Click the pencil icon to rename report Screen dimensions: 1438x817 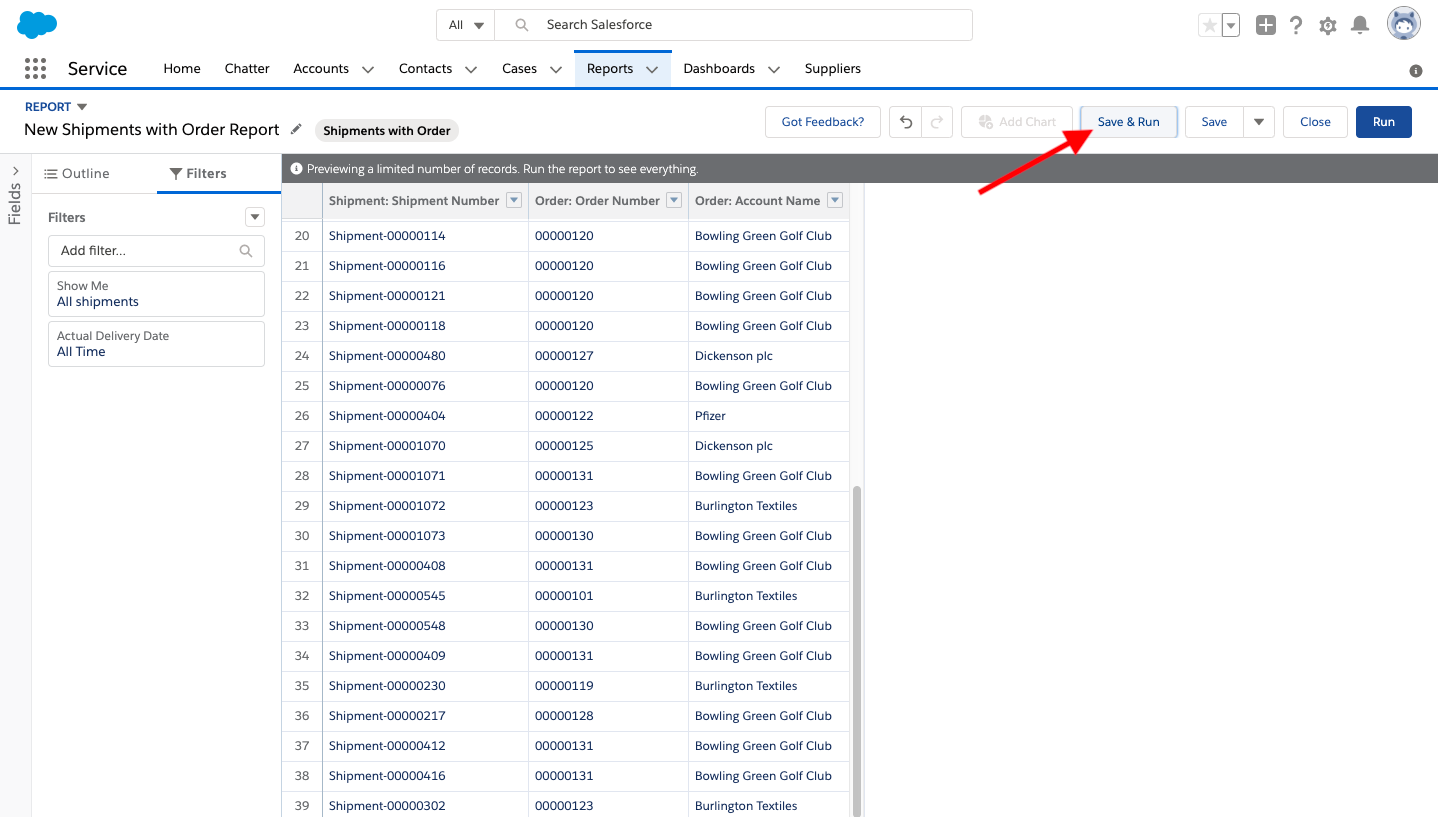(x=296, y=129)
